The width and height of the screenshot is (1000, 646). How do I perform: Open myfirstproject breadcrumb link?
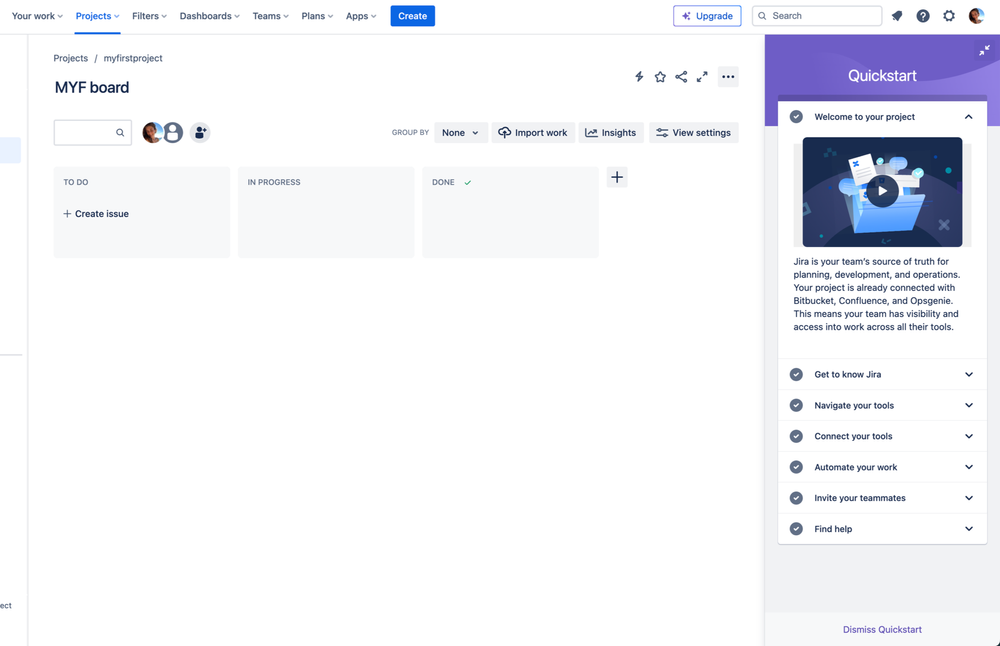[133, 58]
